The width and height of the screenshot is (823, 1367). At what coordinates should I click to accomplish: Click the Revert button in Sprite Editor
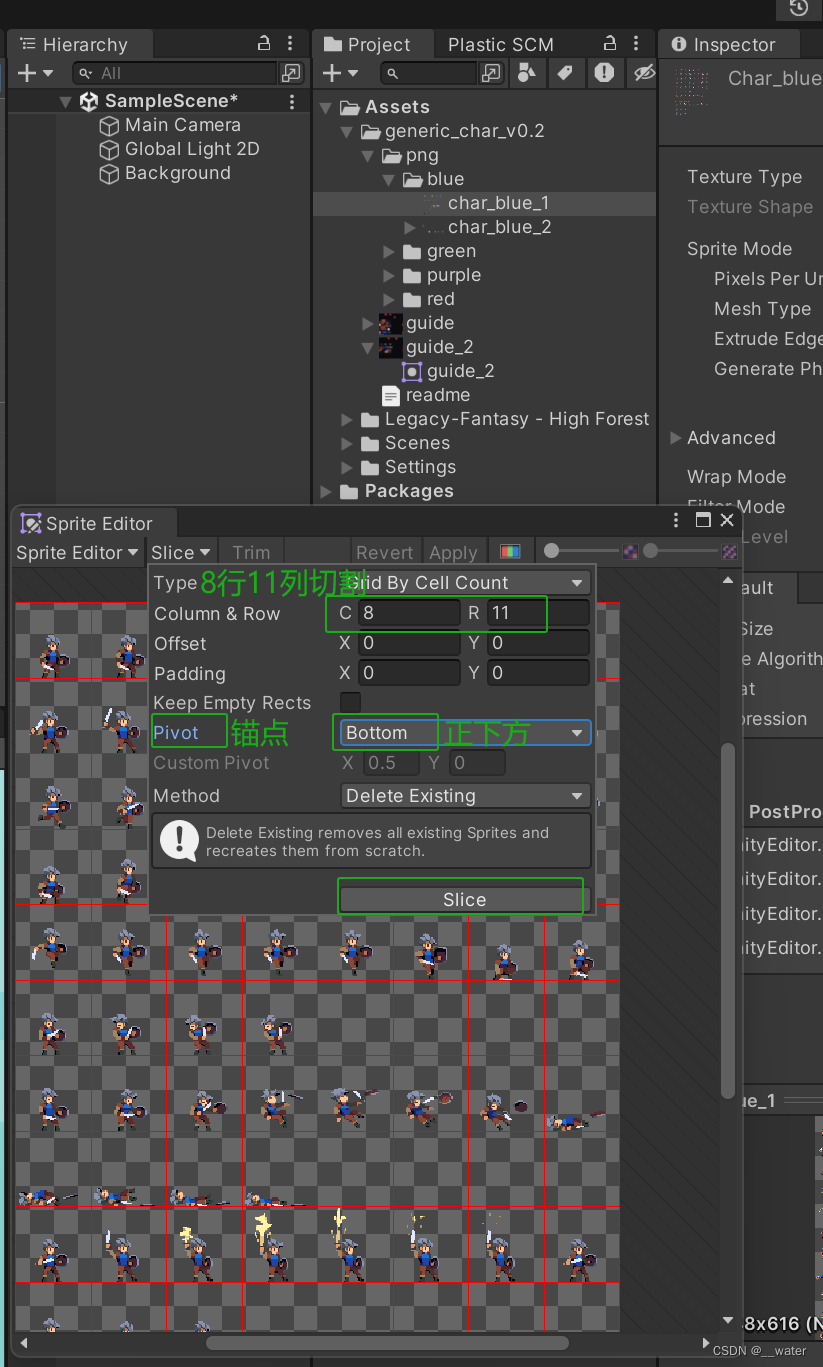point(384,553)
